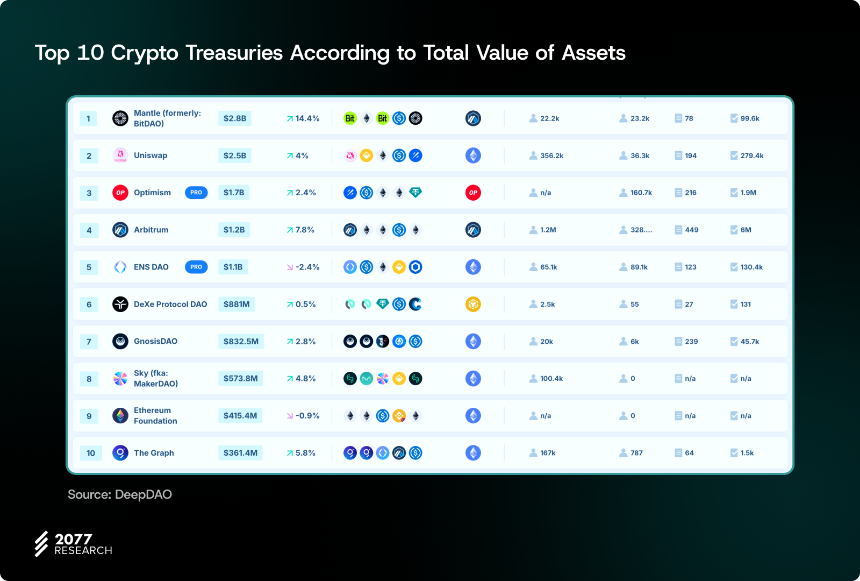Screen dimensions: 860x581
Task: Click the $832.5M GnosisDAO treasury value
Action: point(241,341)
